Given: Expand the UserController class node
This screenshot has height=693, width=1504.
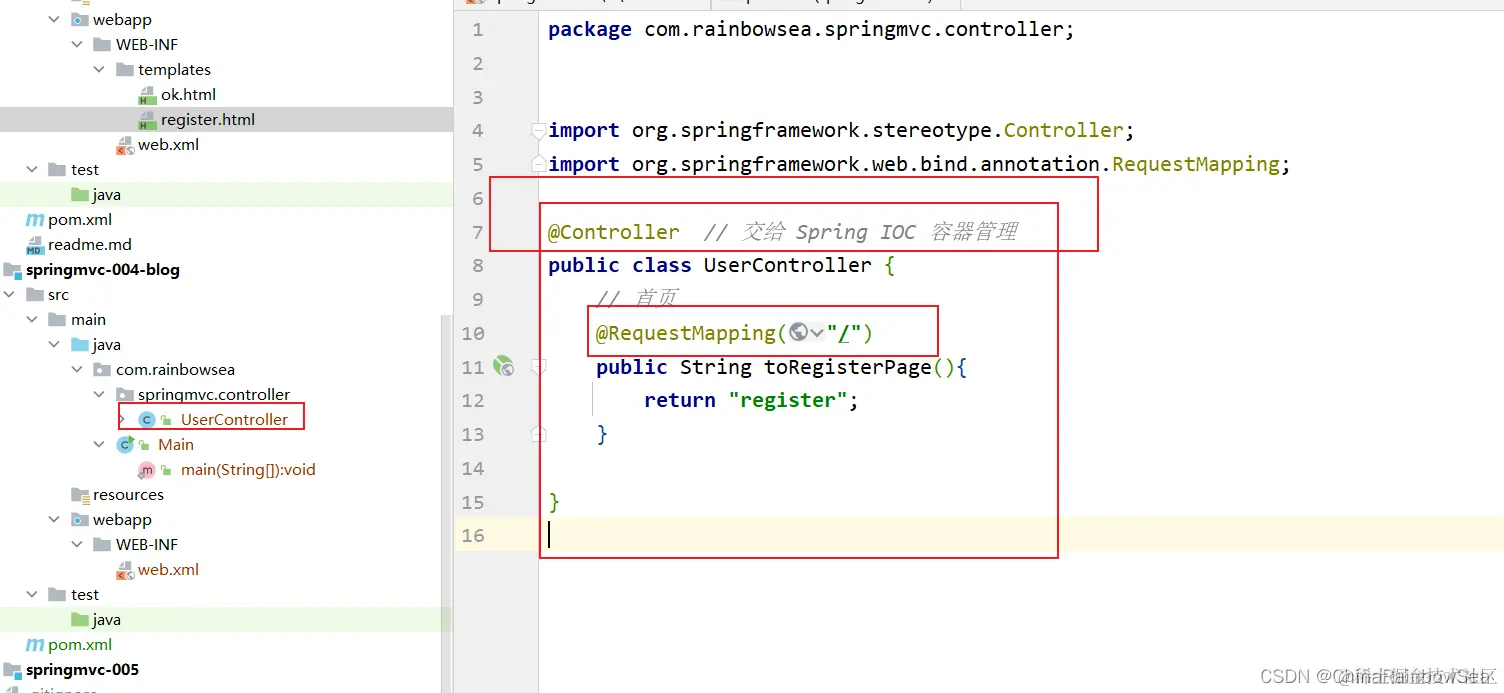Looking at the screenshot, I should coord(122,420).
